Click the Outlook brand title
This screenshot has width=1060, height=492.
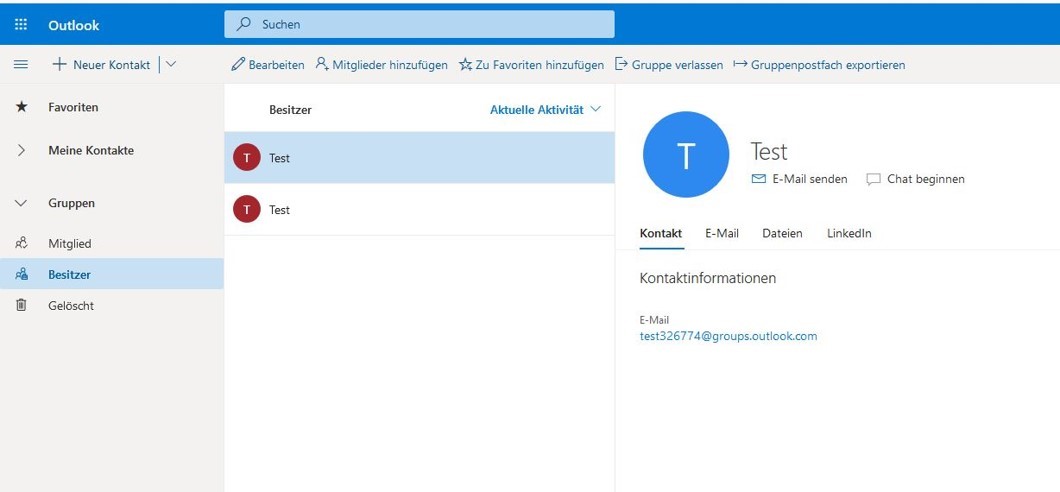pyautogui.click(x=74, y=25)
